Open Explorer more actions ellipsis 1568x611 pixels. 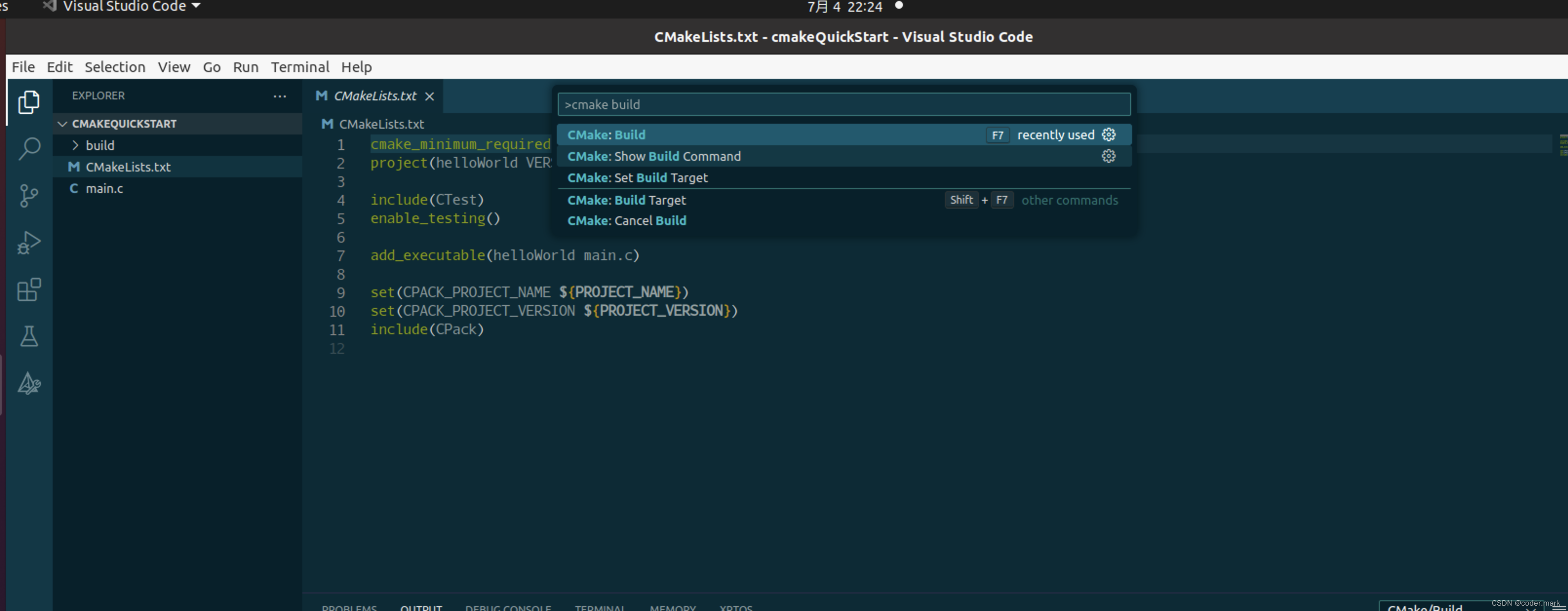point(279,96)
